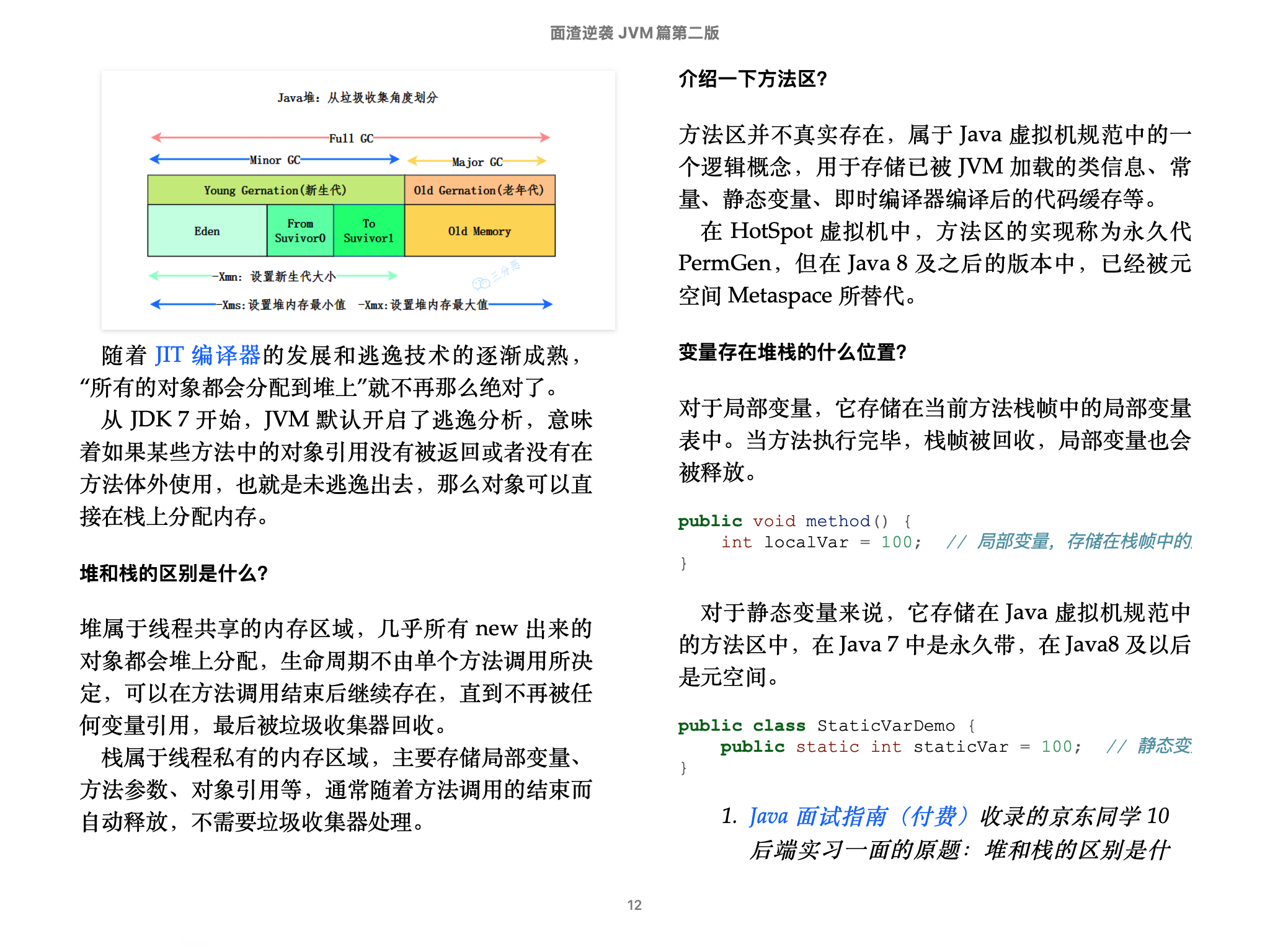Click the Minor GC arrow label

(x=275, y=160)
